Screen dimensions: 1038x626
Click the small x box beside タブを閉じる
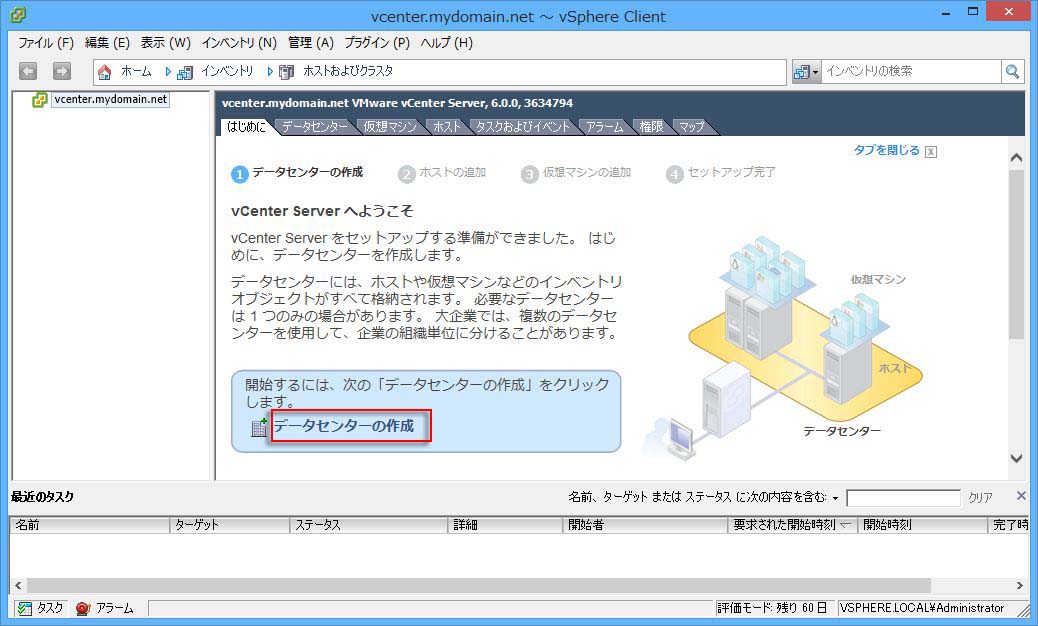(x=931, y=152)
